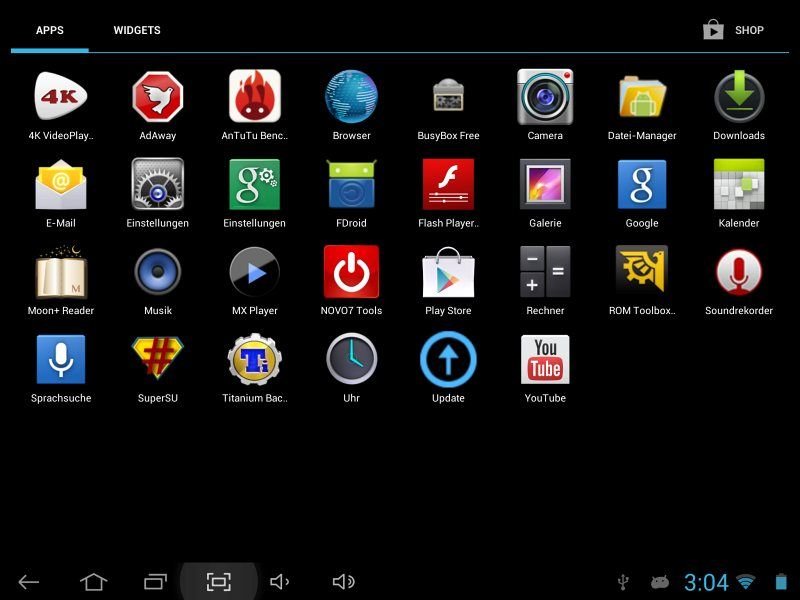The height and width of the screenshot is (600, 800).
Task: Launch the blue Google search app
Action: click(642, 184)
